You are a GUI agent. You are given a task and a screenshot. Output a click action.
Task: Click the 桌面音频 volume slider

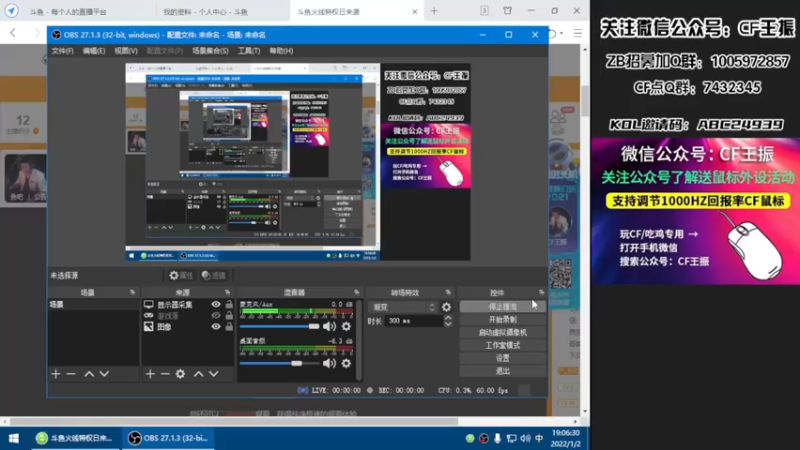(x=279, y=363)
